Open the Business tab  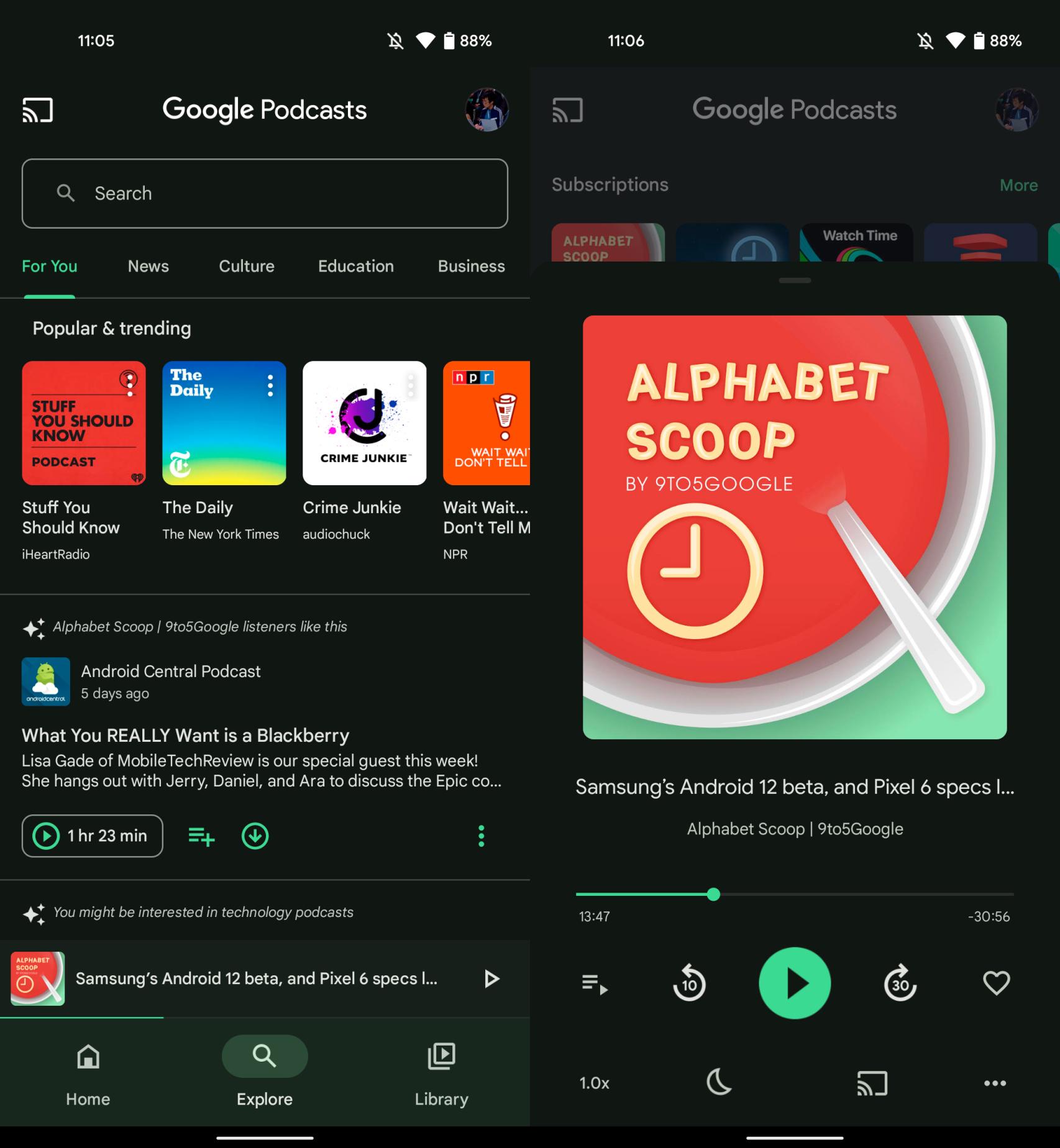tap(471, 266)
